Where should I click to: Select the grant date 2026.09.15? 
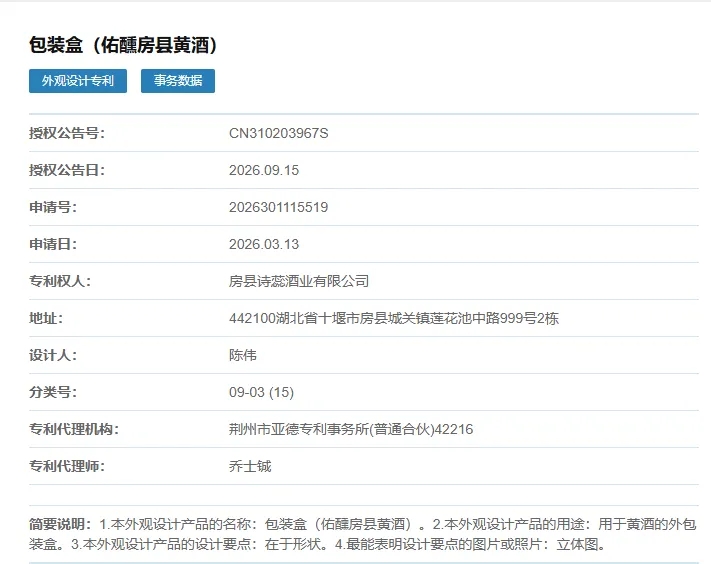click(264, 170)
